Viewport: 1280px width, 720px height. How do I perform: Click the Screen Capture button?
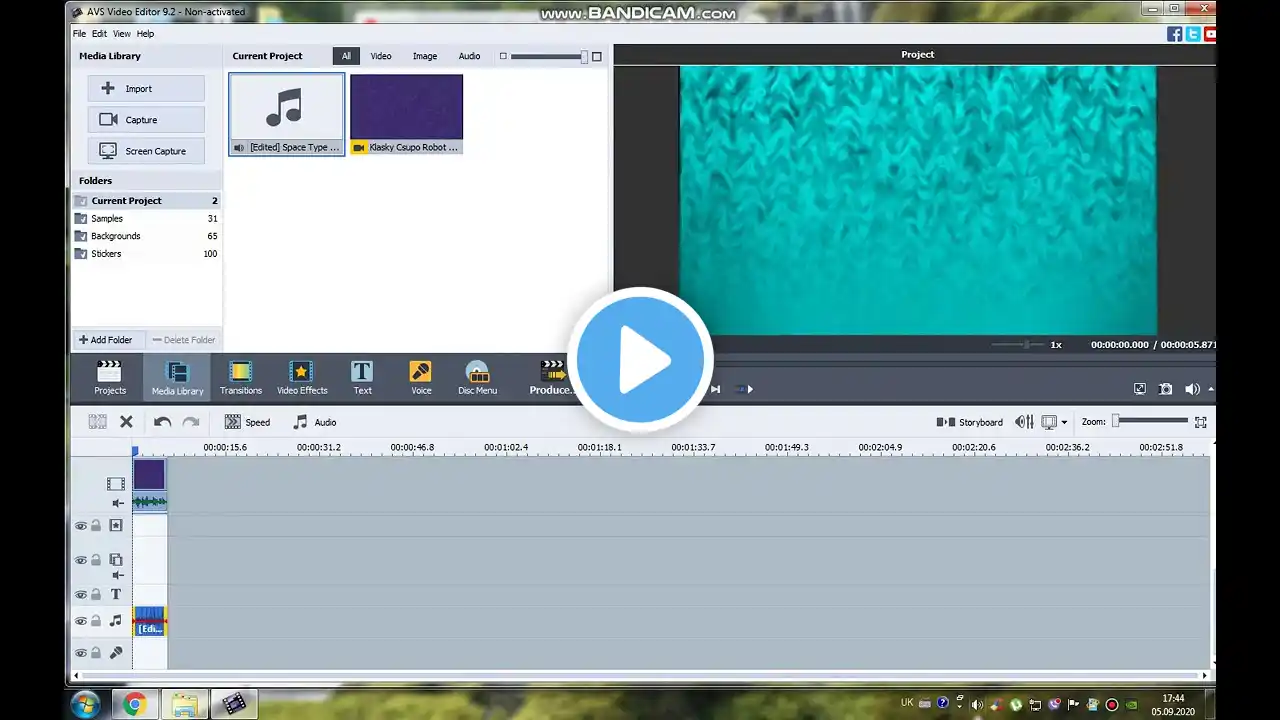point(146,151)
